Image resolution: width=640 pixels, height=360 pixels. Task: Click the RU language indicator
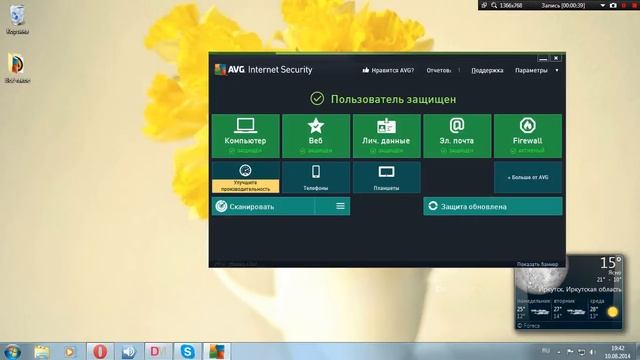(546, 351)
